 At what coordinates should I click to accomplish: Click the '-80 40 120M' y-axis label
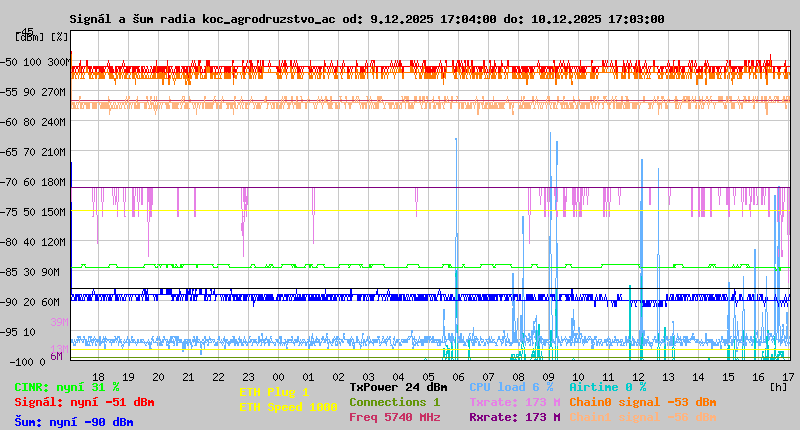tap(34, 242)
